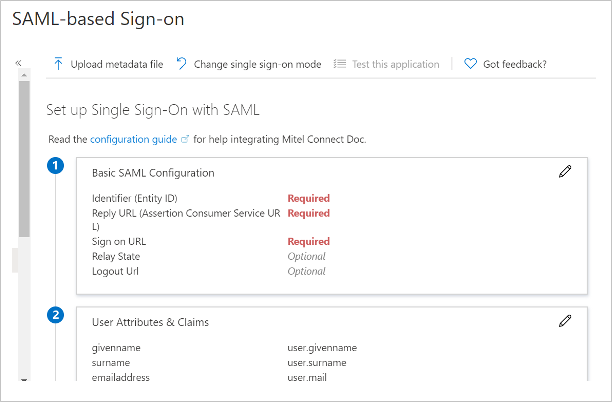
Task: Click the Logout Url label
Action: (x=115, y=271)
